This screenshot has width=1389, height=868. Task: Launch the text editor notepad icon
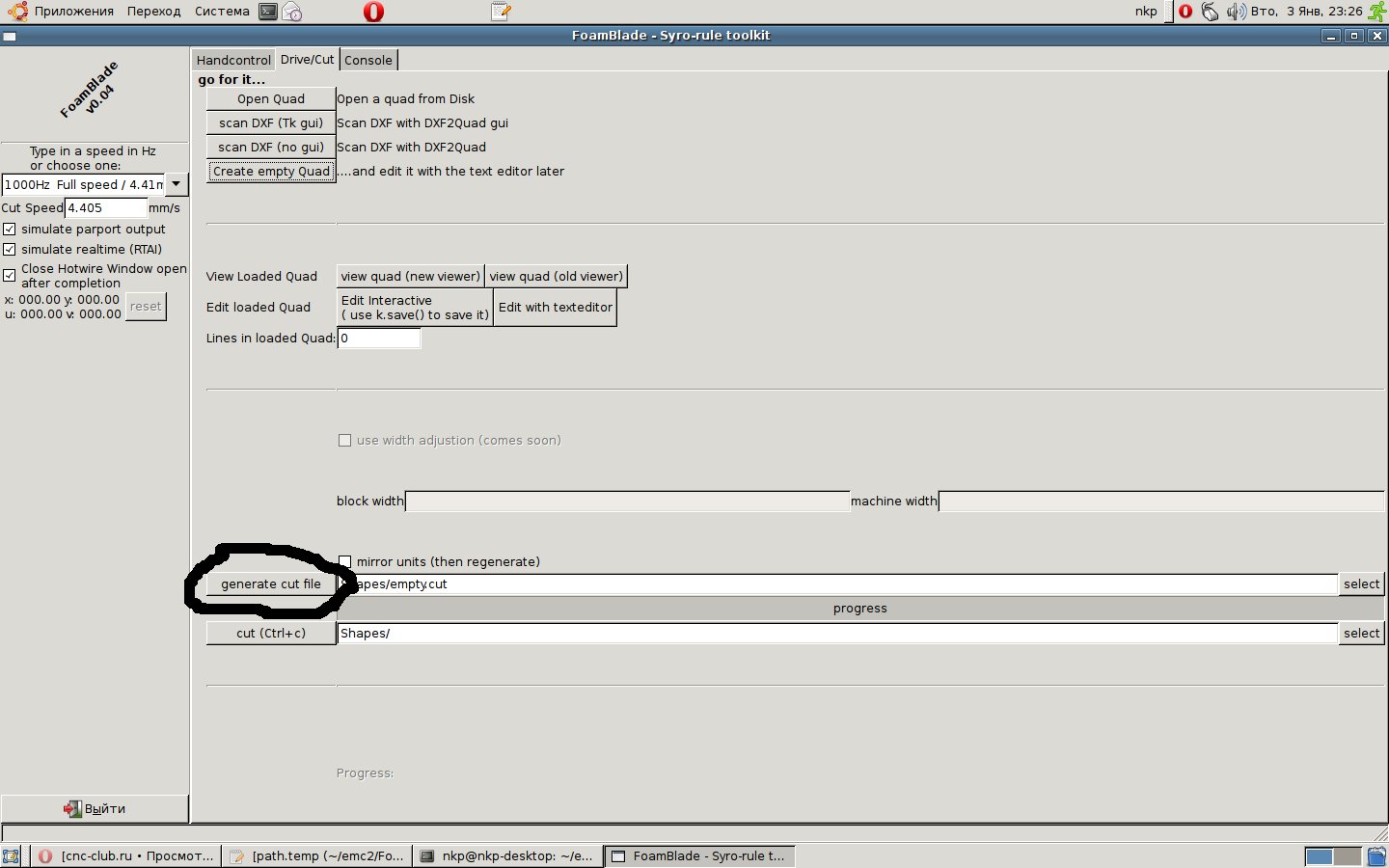500,12
